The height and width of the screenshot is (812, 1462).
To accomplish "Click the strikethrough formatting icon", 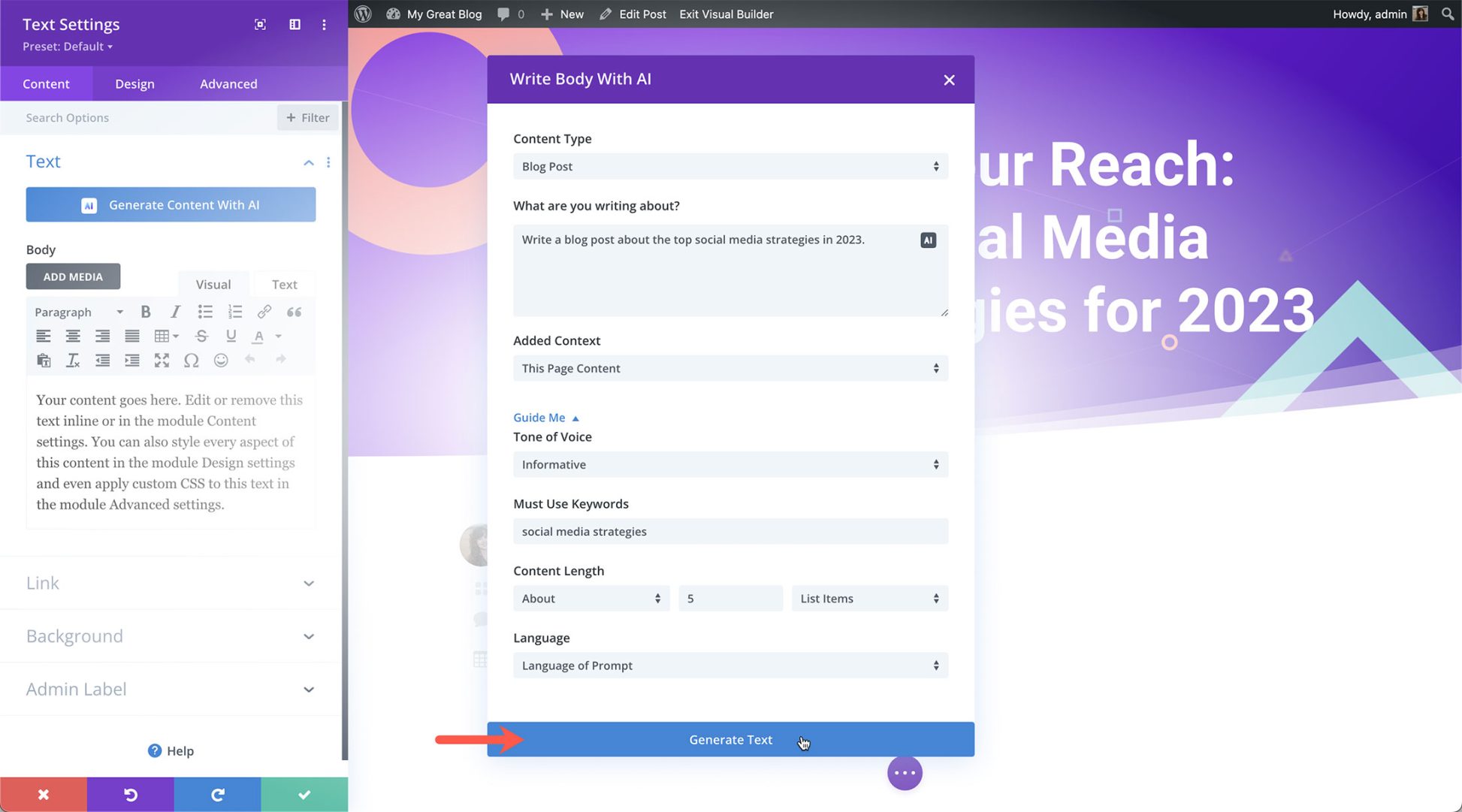I will pyautogui.click(x=201, y=335).
